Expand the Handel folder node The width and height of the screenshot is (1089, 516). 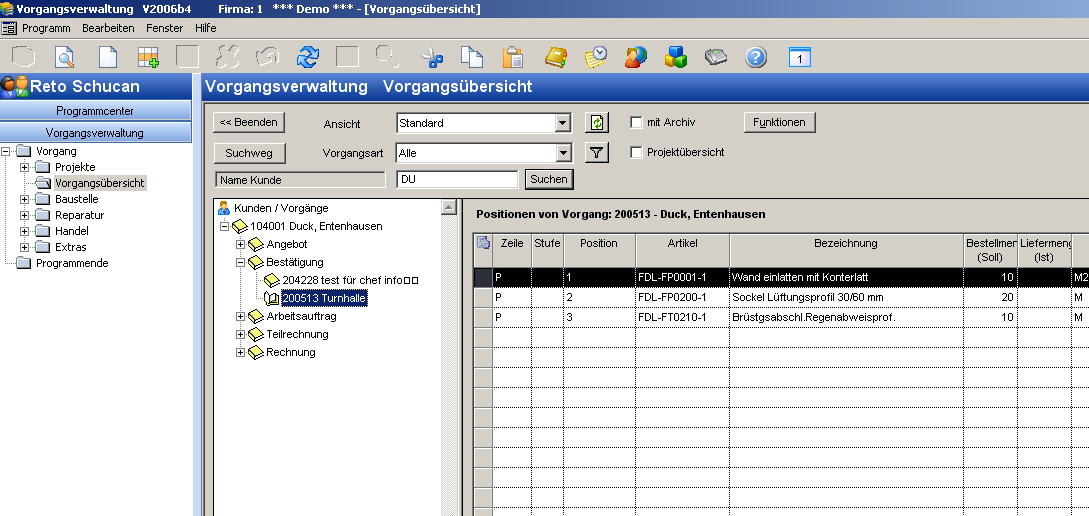tap(25, 231)
